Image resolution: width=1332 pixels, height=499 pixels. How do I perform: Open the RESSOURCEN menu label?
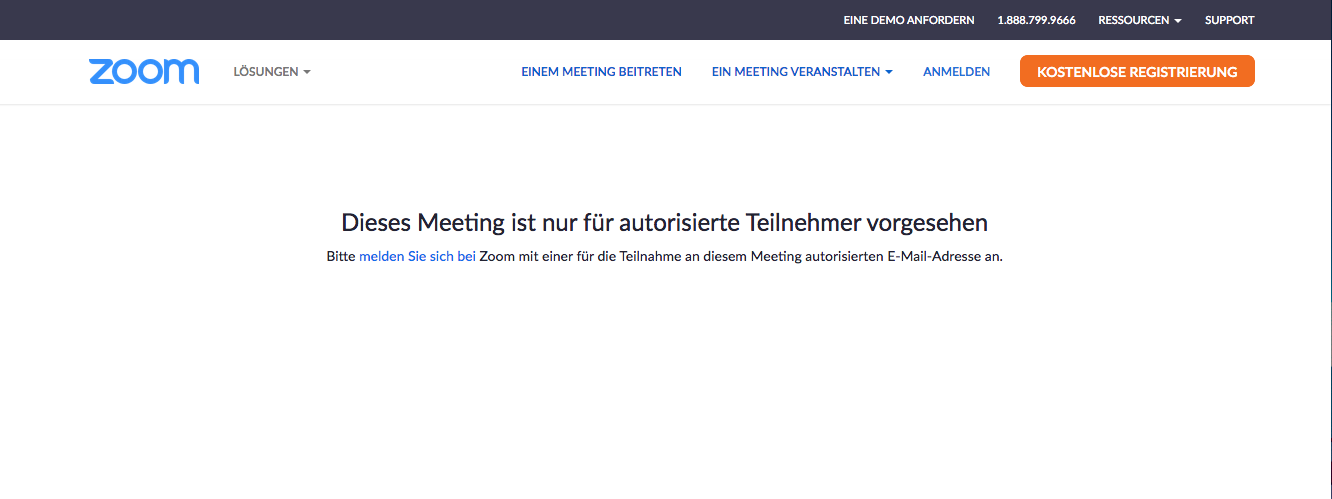pos(1134,20)
